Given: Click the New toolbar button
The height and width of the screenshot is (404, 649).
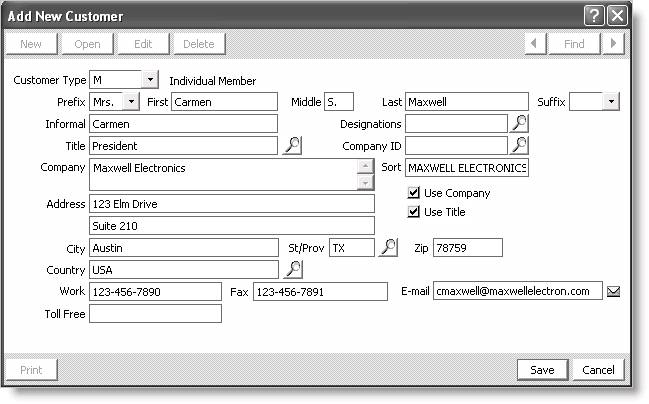Looking at the screenshot, I should (x=31, y=44).
